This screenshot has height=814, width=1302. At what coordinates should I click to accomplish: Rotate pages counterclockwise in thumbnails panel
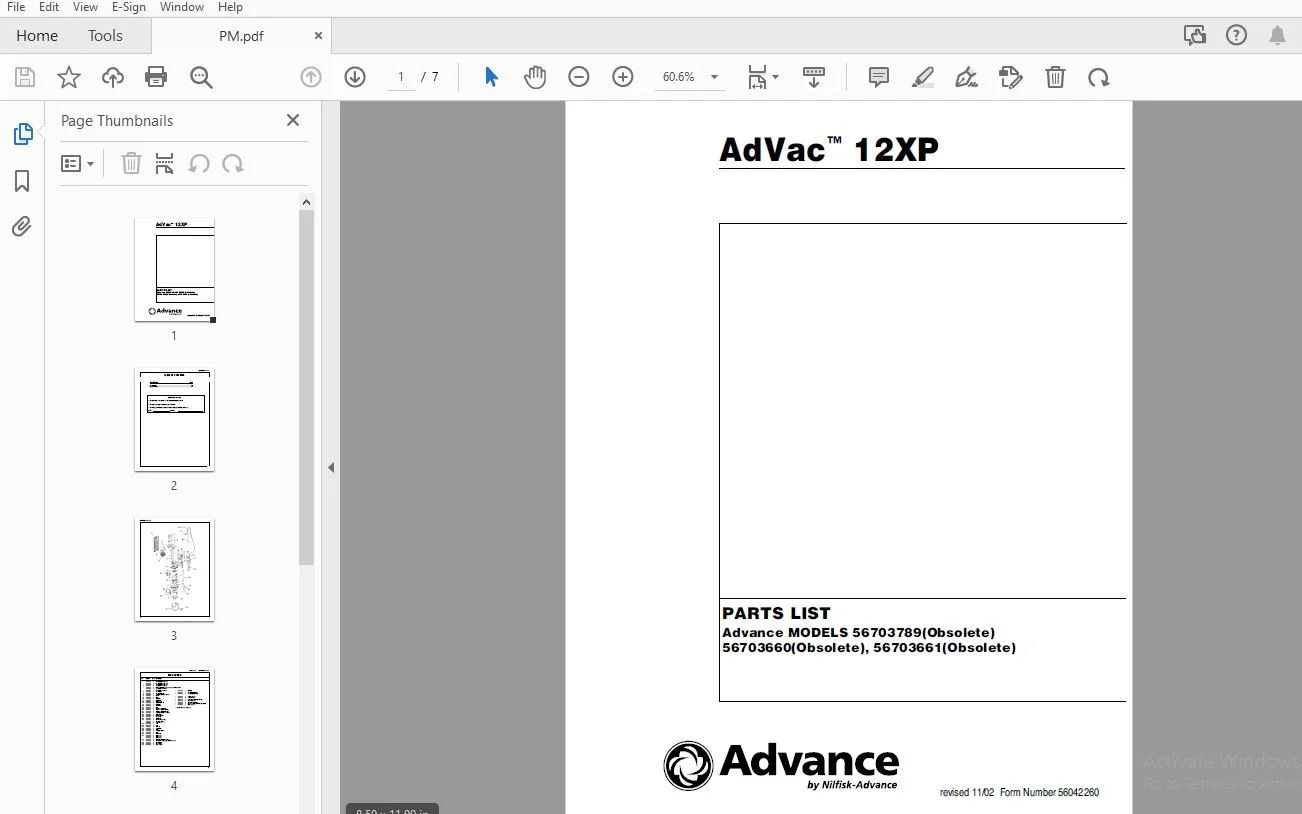pyautogui.click(x=199, y=163)
